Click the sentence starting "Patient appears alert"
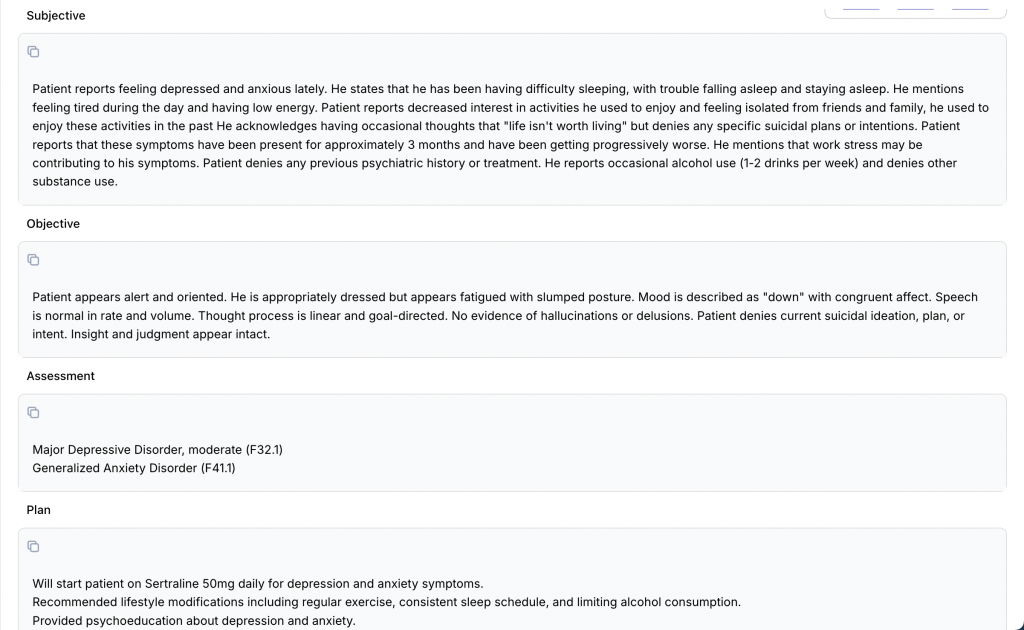 click(130, 297)
